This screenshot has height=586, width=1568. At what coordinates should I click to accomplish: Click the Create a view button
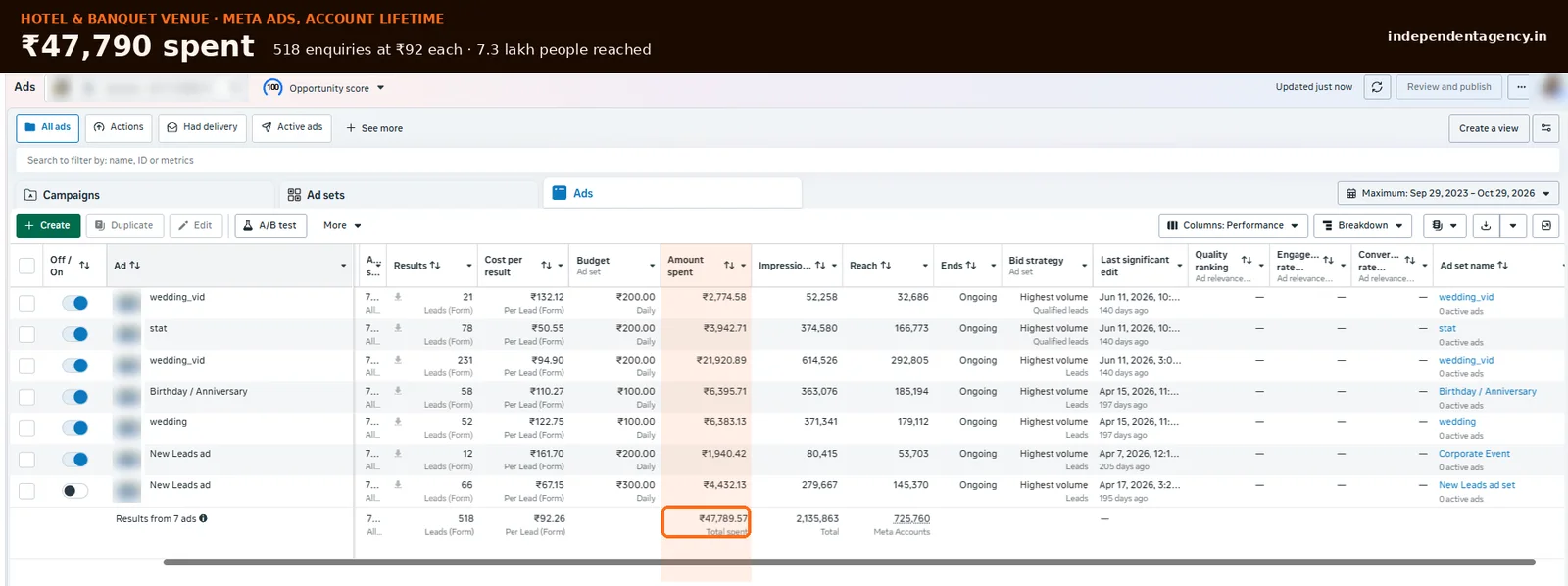tap(1489, 128)
